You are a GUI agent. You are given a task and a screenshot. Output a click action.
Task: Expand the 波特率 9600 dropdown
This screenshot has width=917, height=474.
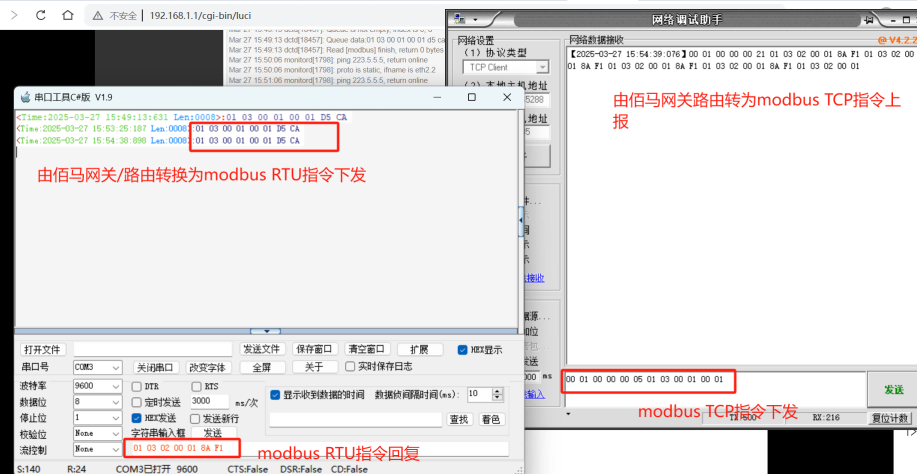pyautogui.click(x=114, y=385)
